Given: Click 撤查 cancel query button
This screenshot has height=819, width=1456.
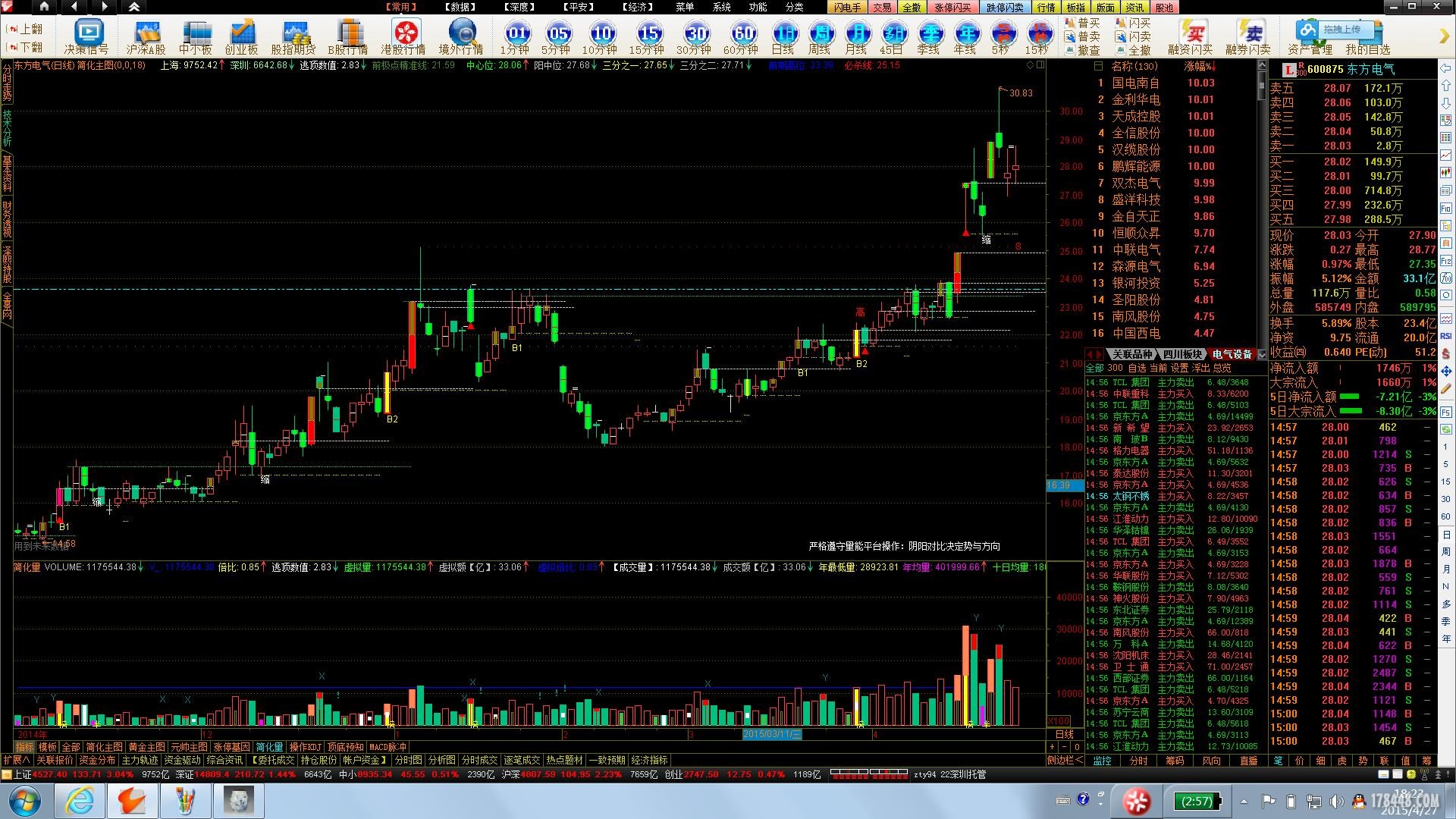Looking at the screenshot, I should coord(1083,50).
